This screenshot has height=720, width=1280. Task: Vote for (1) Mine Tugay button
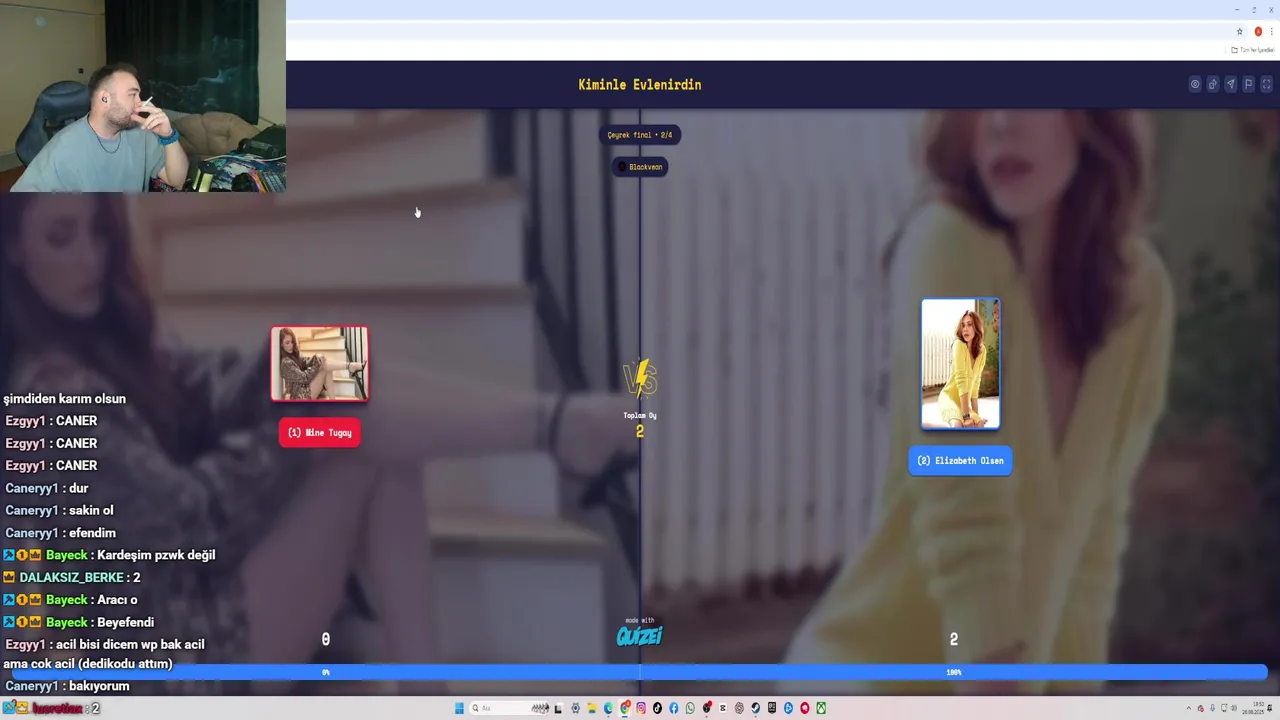320,433
